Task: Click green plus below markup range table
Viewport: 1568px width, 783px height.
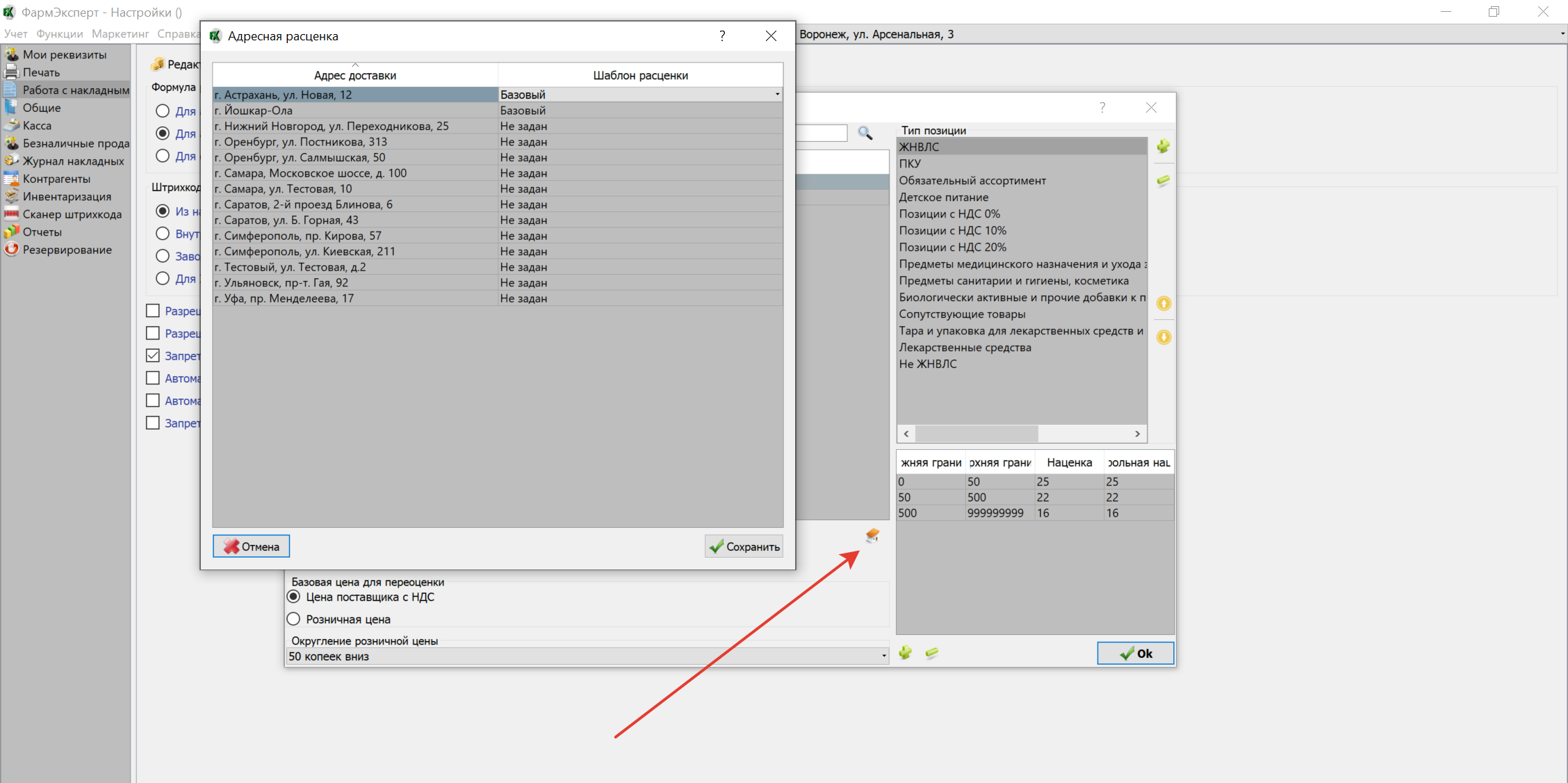Action: [905, 652]
